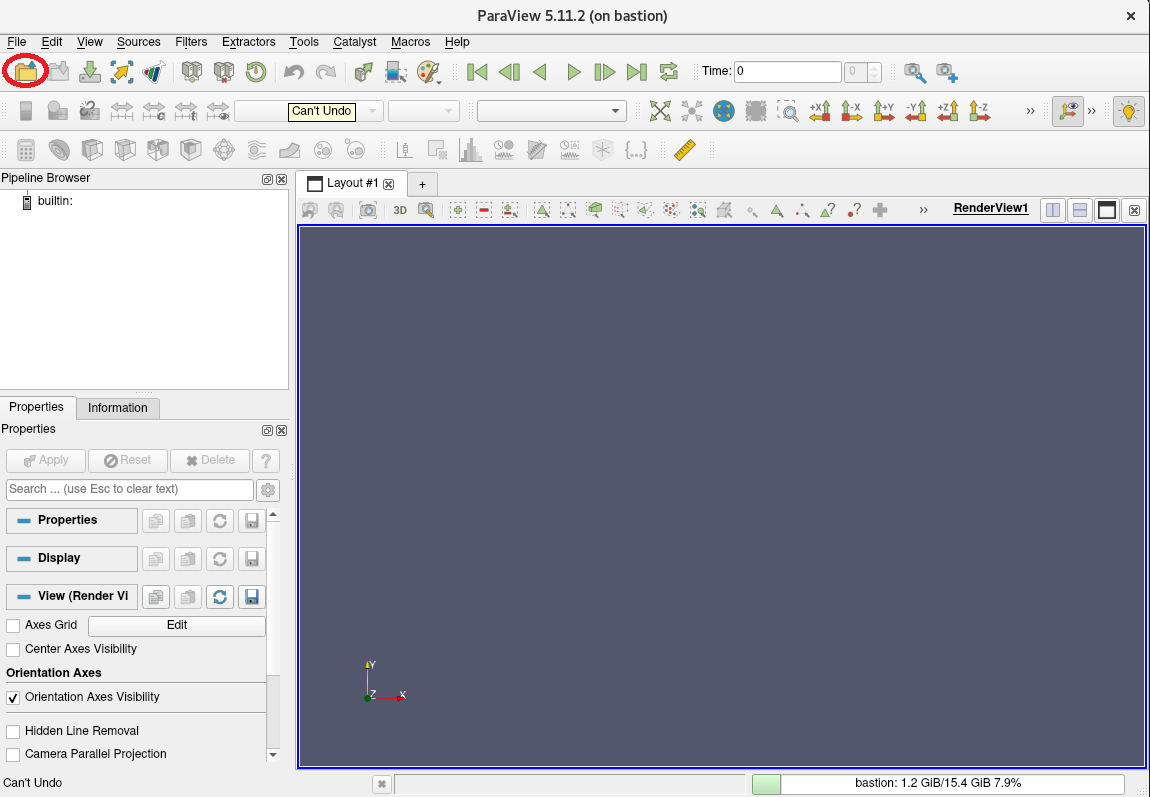Collapse the Display properties section
1150x797 pixels.
coord(72,558)
